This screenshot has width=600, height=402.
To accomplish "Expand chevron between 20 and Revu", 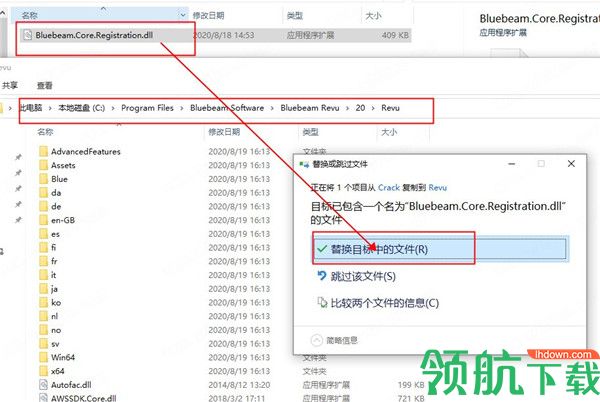I will pos(373,109).
